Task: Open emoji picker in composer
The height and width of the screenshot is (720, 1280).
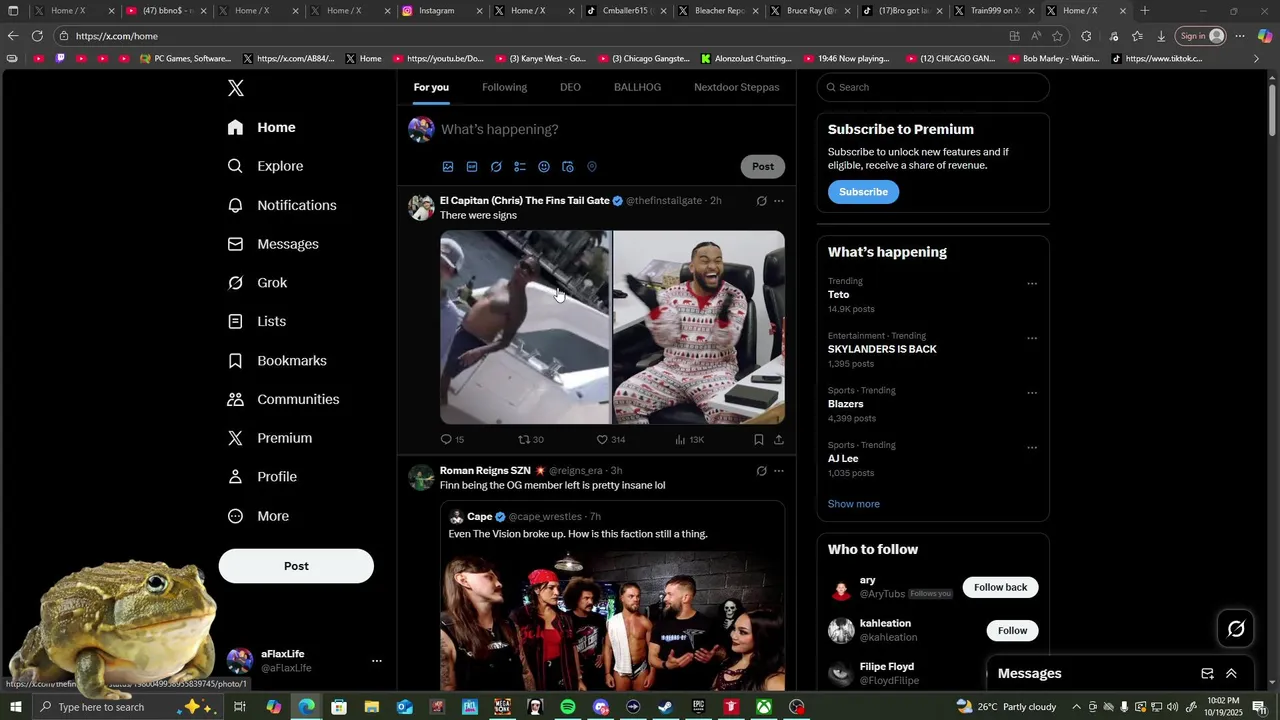Action: tap(544, 167)
